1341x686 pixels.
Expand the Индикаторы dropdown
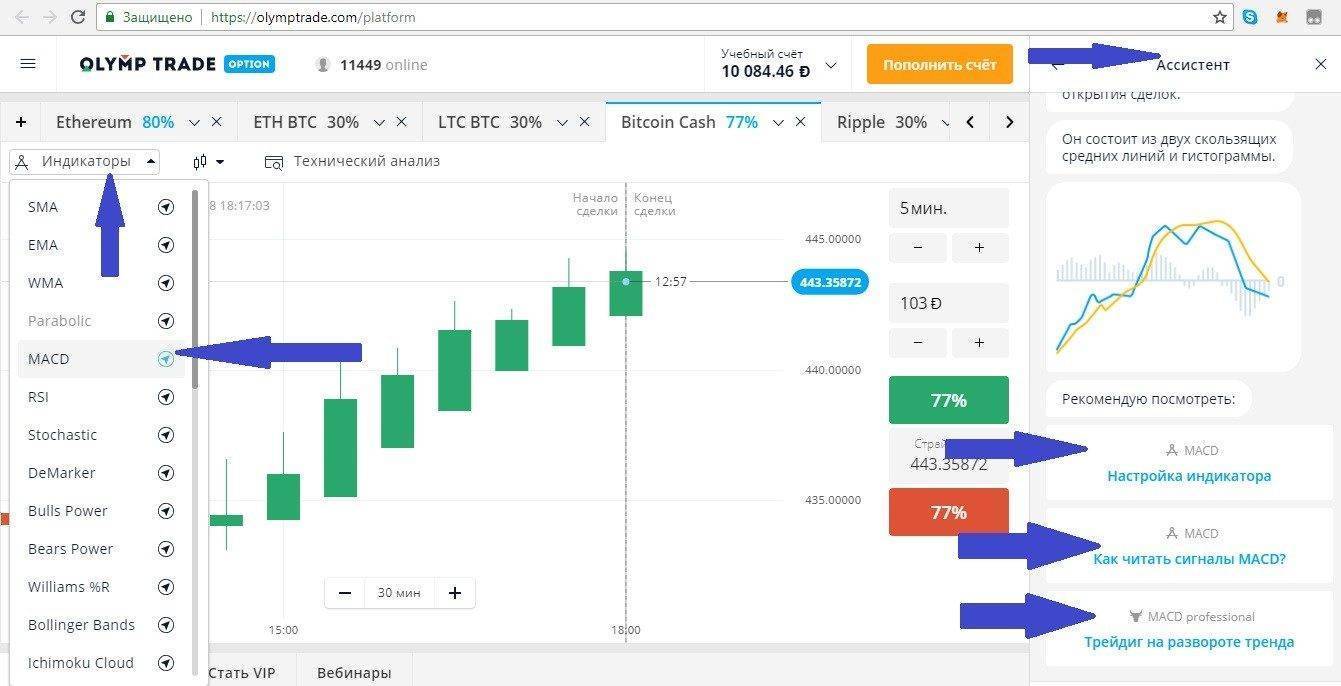point(85,161)
